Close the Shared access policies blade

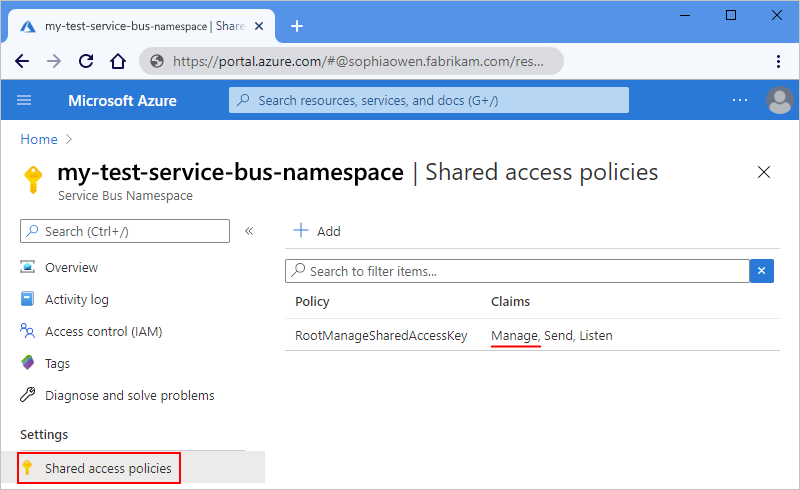(764, 172)
